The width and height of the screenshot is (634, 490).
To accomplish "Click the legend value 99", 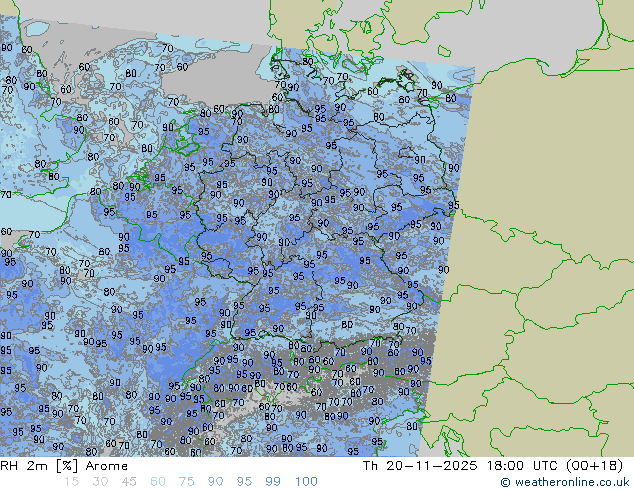I will 273,482.
